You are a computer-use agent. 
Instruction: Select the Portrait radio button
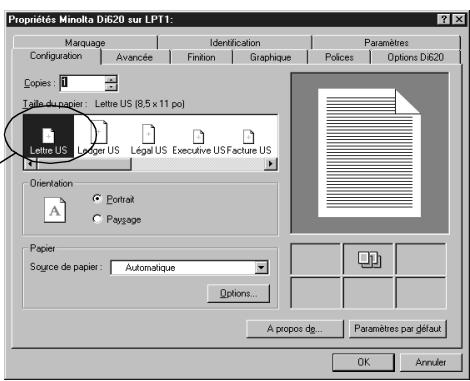(97, 199)
